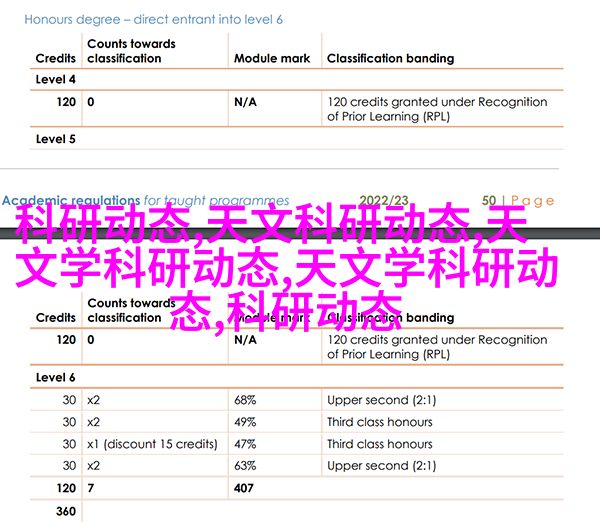The height and width of the screenshot is (524, 600).
Task: Select 'x2' in the 63% row
Action: tap(93, 465)
